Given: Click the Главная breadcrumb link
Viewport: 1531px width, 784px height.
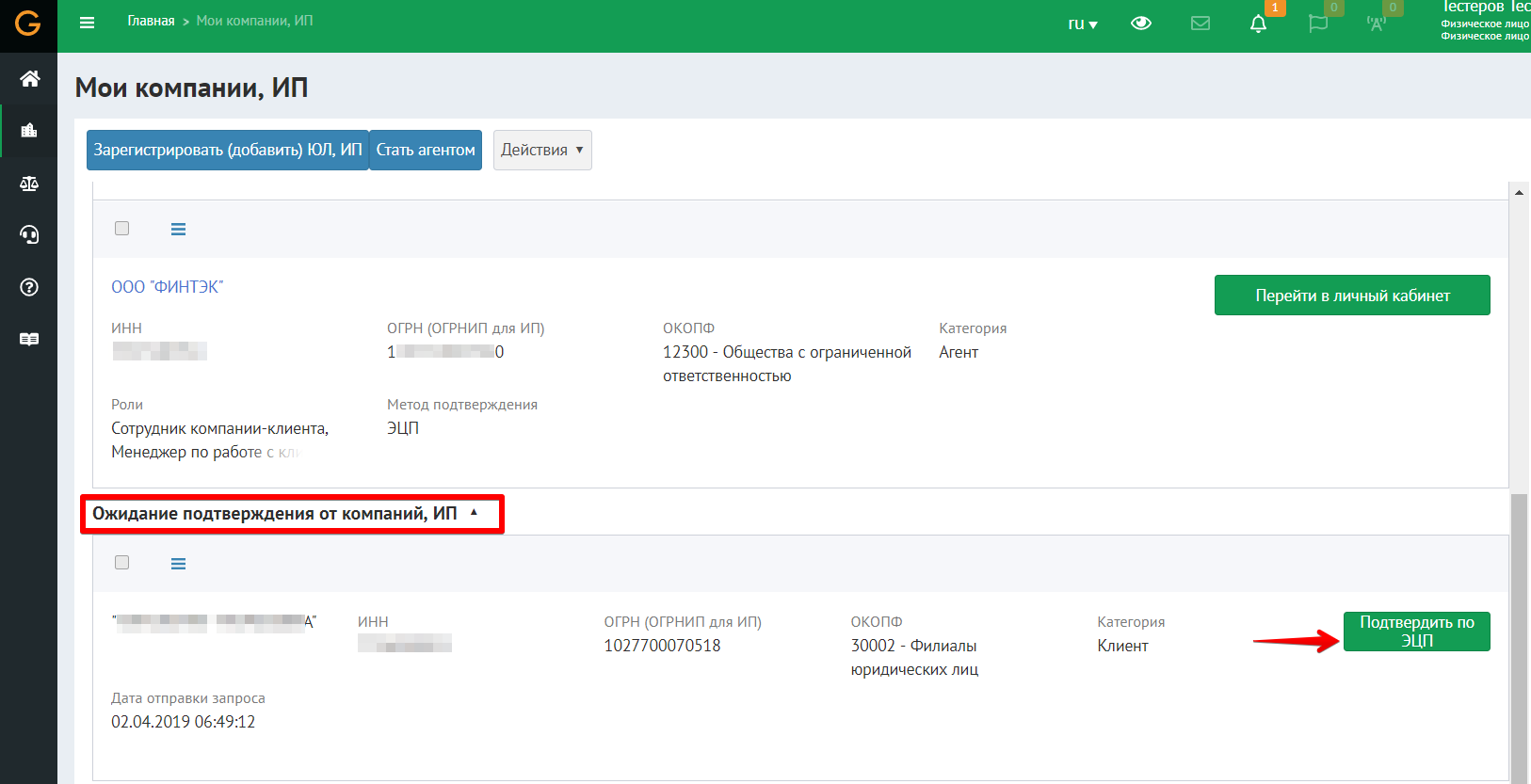Looking at the screenshot, I should (151, 21).
